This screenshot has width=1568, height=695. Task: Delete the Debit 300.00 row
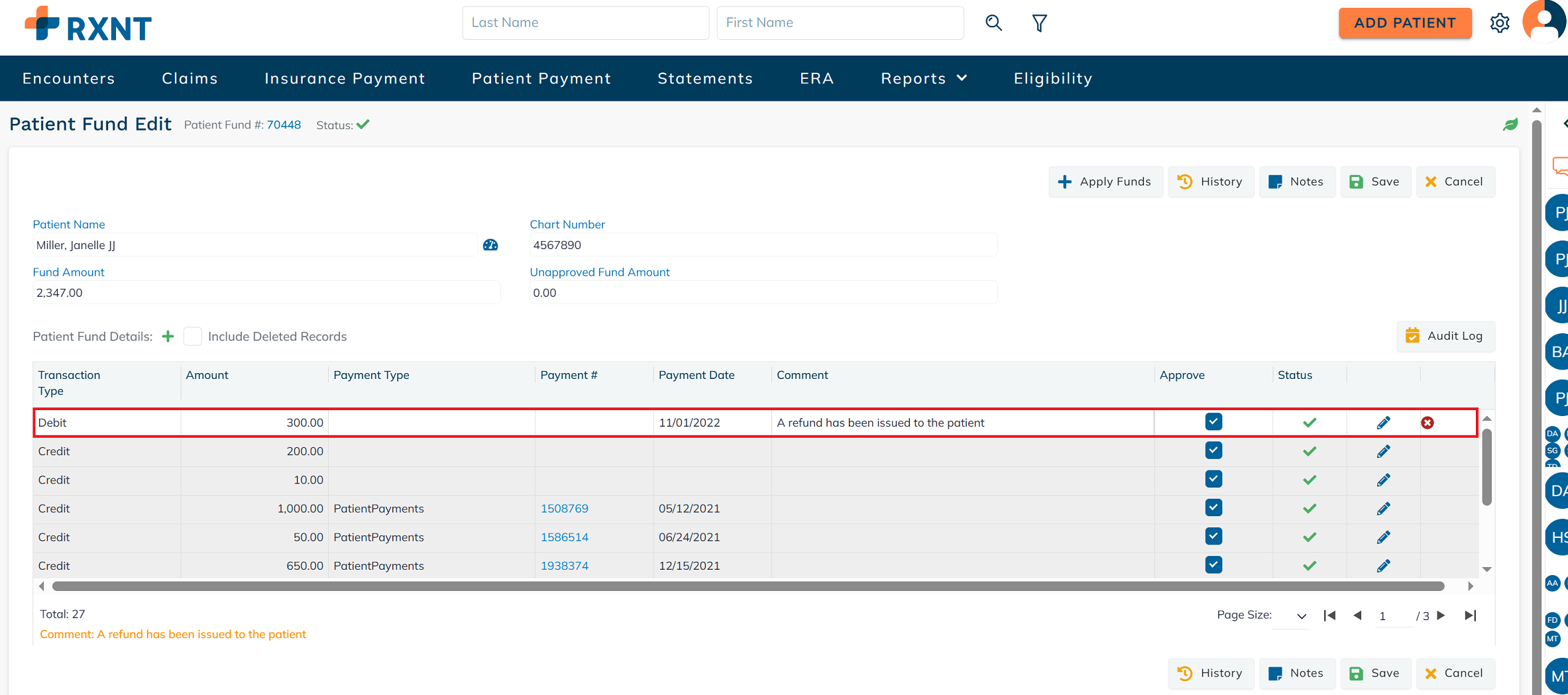click(1428, 423)
